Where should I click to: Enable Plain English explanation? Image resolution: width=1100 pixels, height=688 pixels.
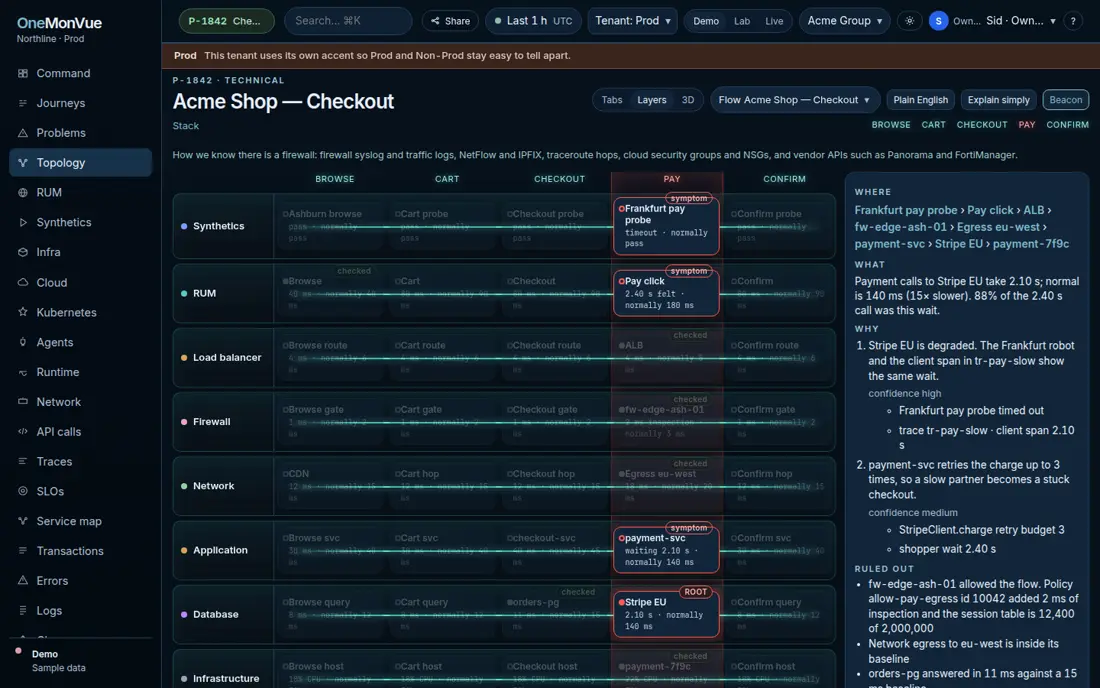click(920, 100)
